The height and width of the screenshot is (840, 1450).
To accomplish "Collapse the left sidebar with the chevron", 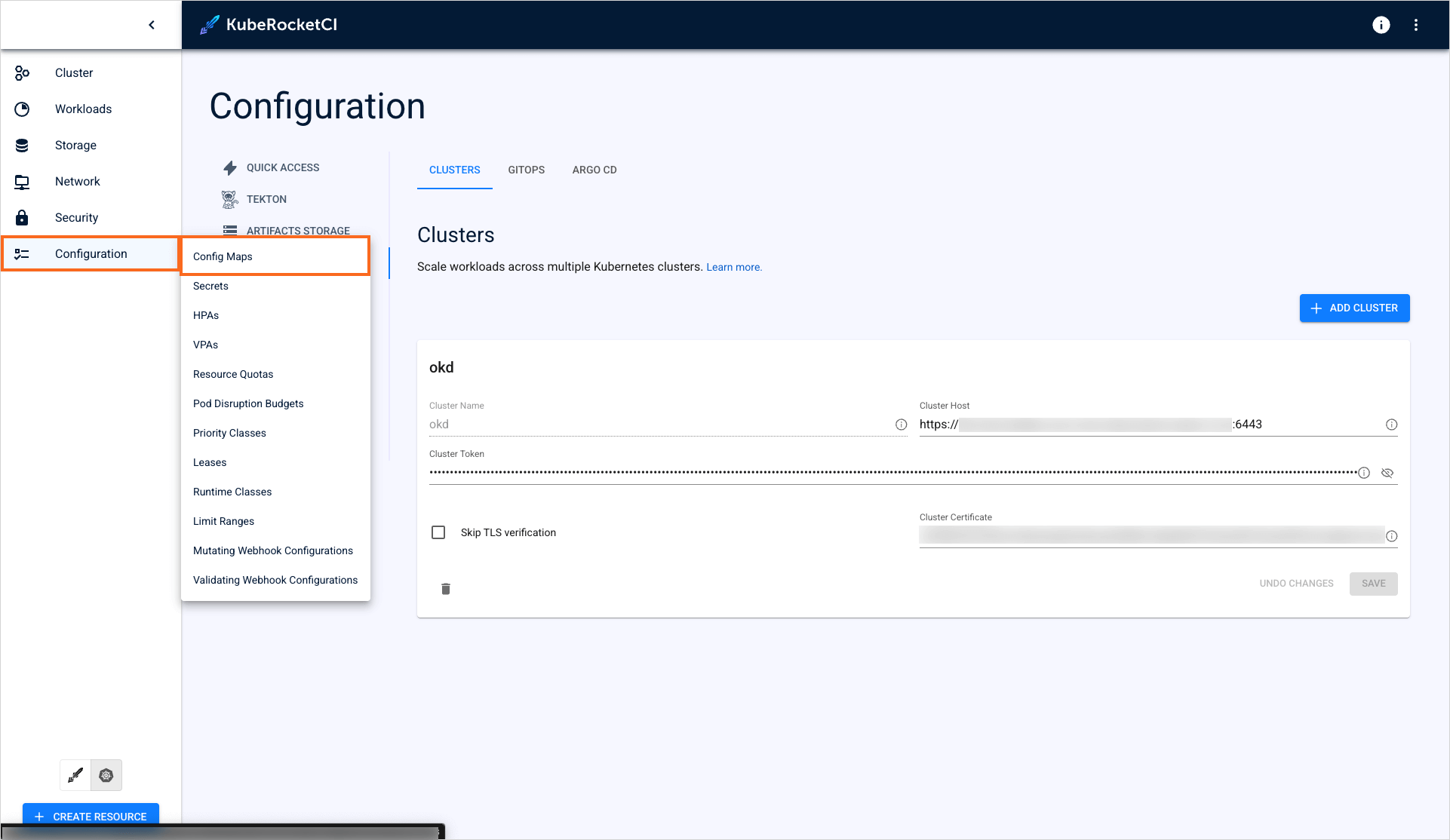I will click(151, 24).
